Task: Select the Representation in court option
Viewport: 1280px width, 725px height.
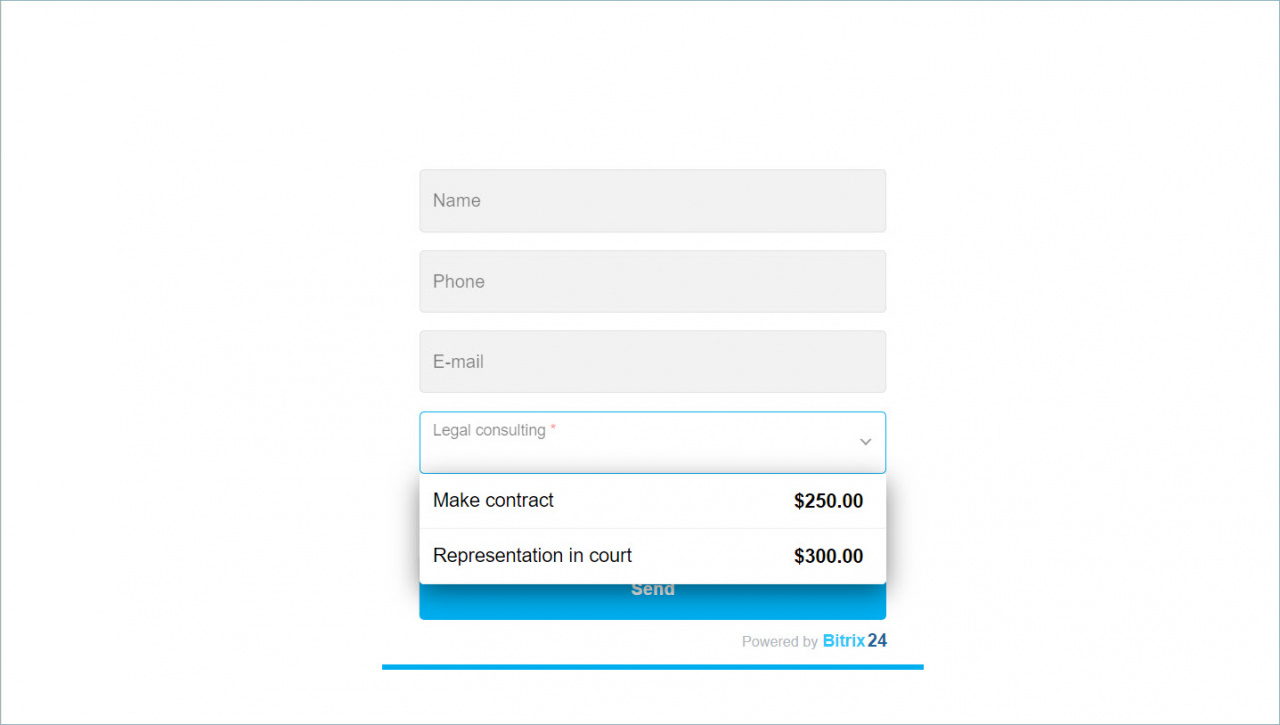Action: (x=652, y=556)
